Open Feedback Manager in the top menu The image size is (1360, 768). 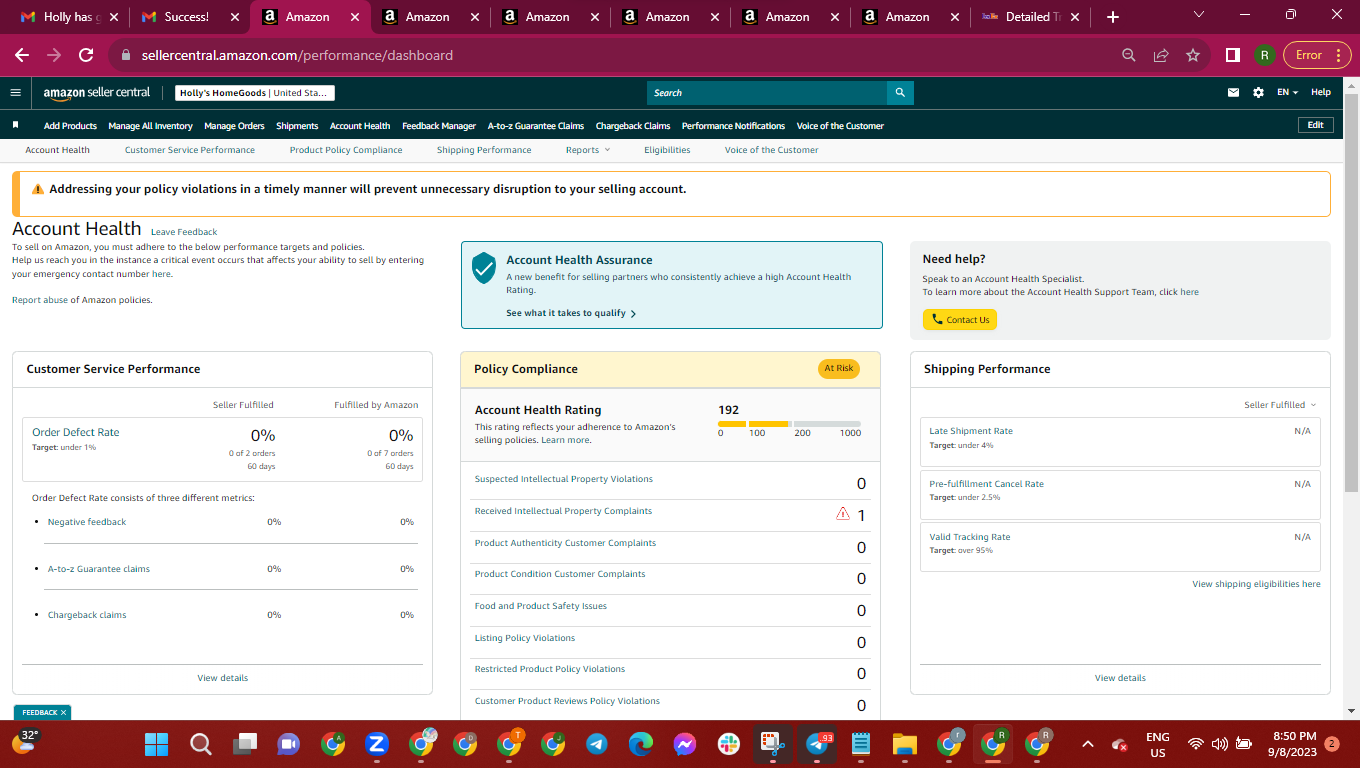(439, 126)
